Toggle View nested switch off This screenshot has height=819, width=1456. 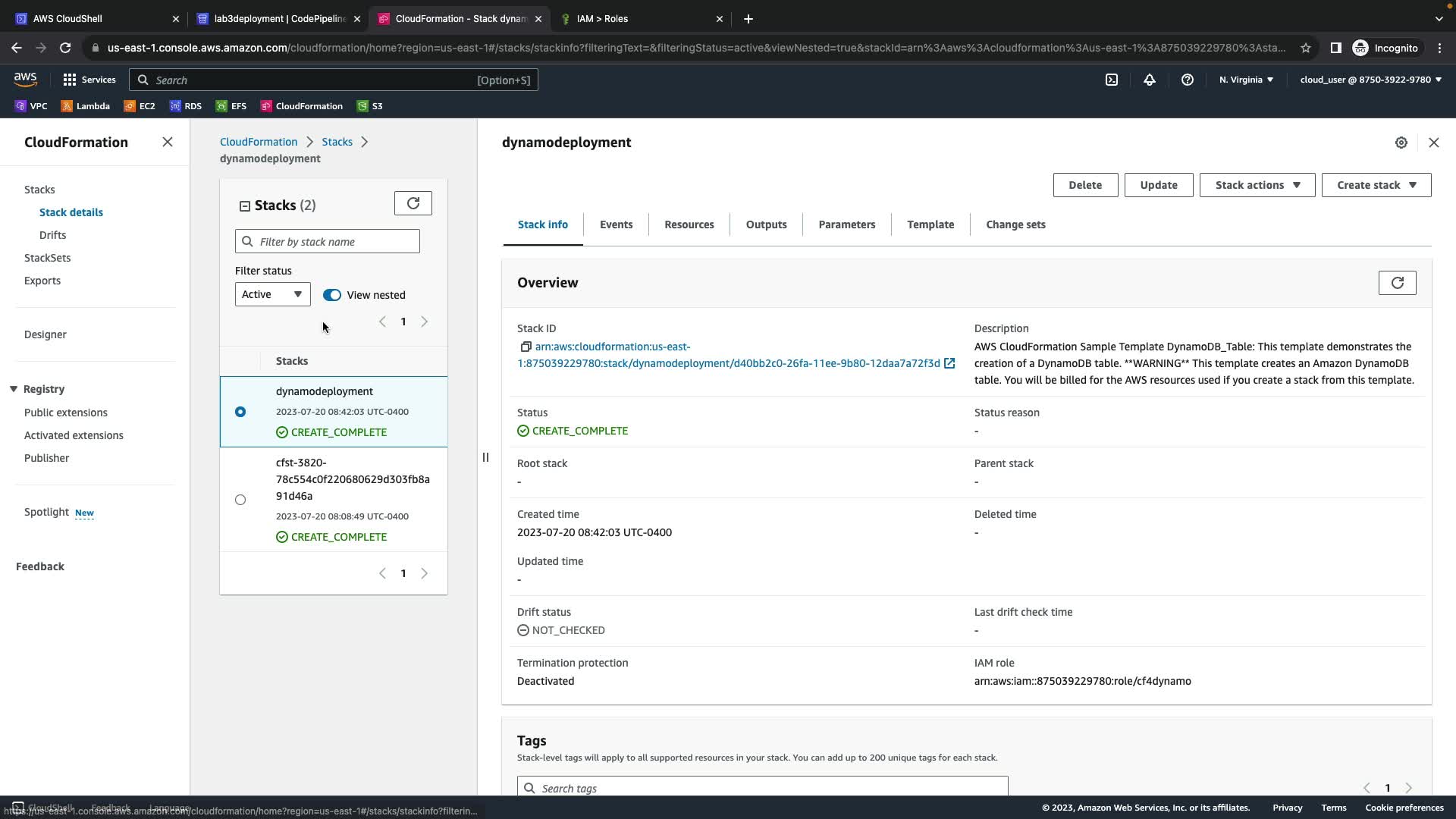(x=332, y=295)
